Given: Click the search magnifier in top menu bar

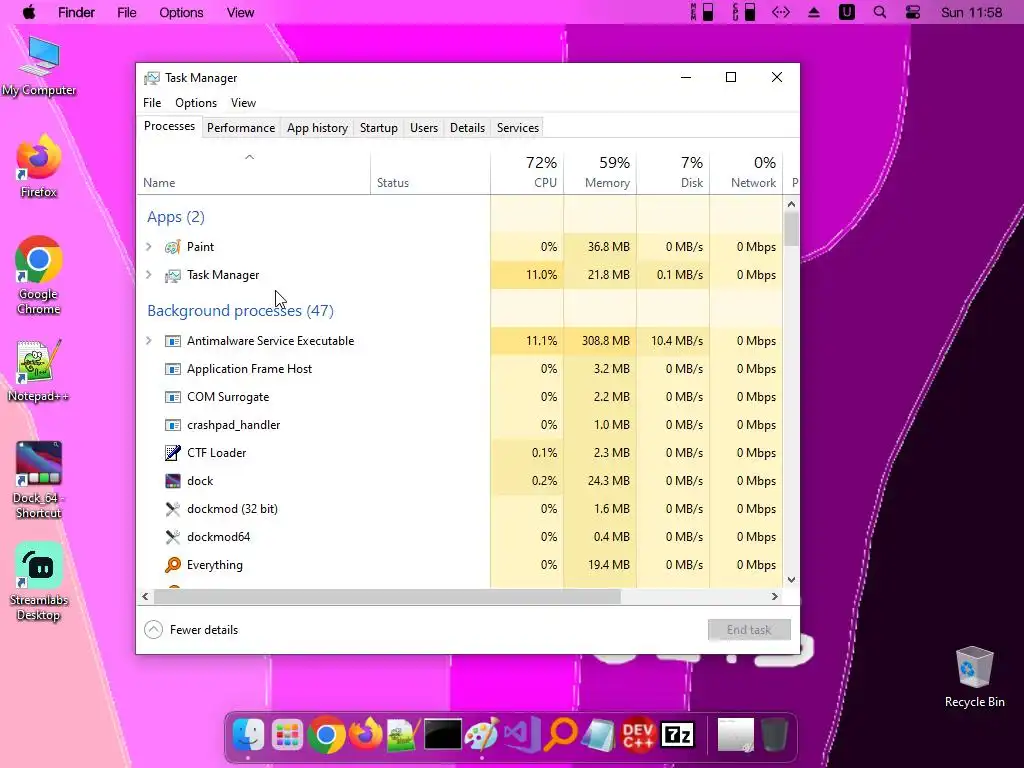Looking at the screenshot, I should 880,12.
